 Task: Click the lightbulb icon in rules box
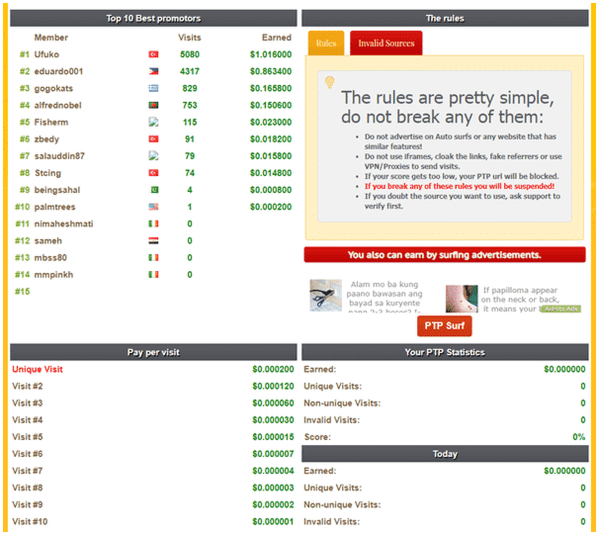point(330,82)
